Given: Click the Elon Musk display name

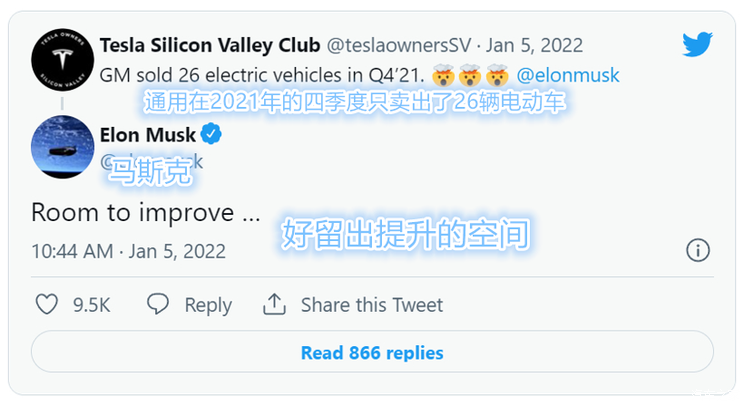Looking at the screenshot, I should coord(148,134).
